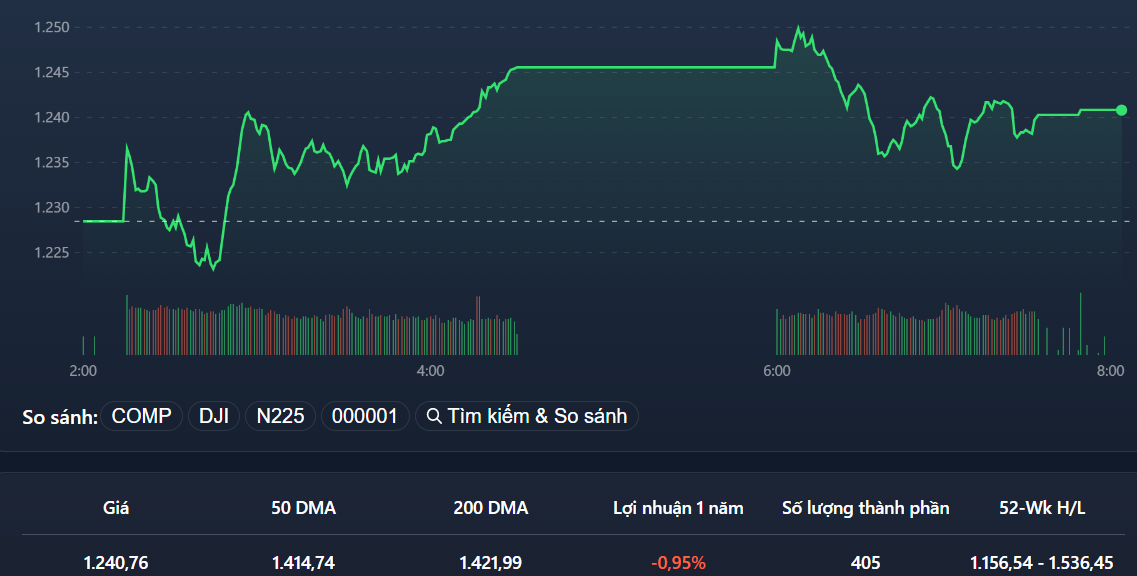Toggle the COMP comparison chip

141,416
